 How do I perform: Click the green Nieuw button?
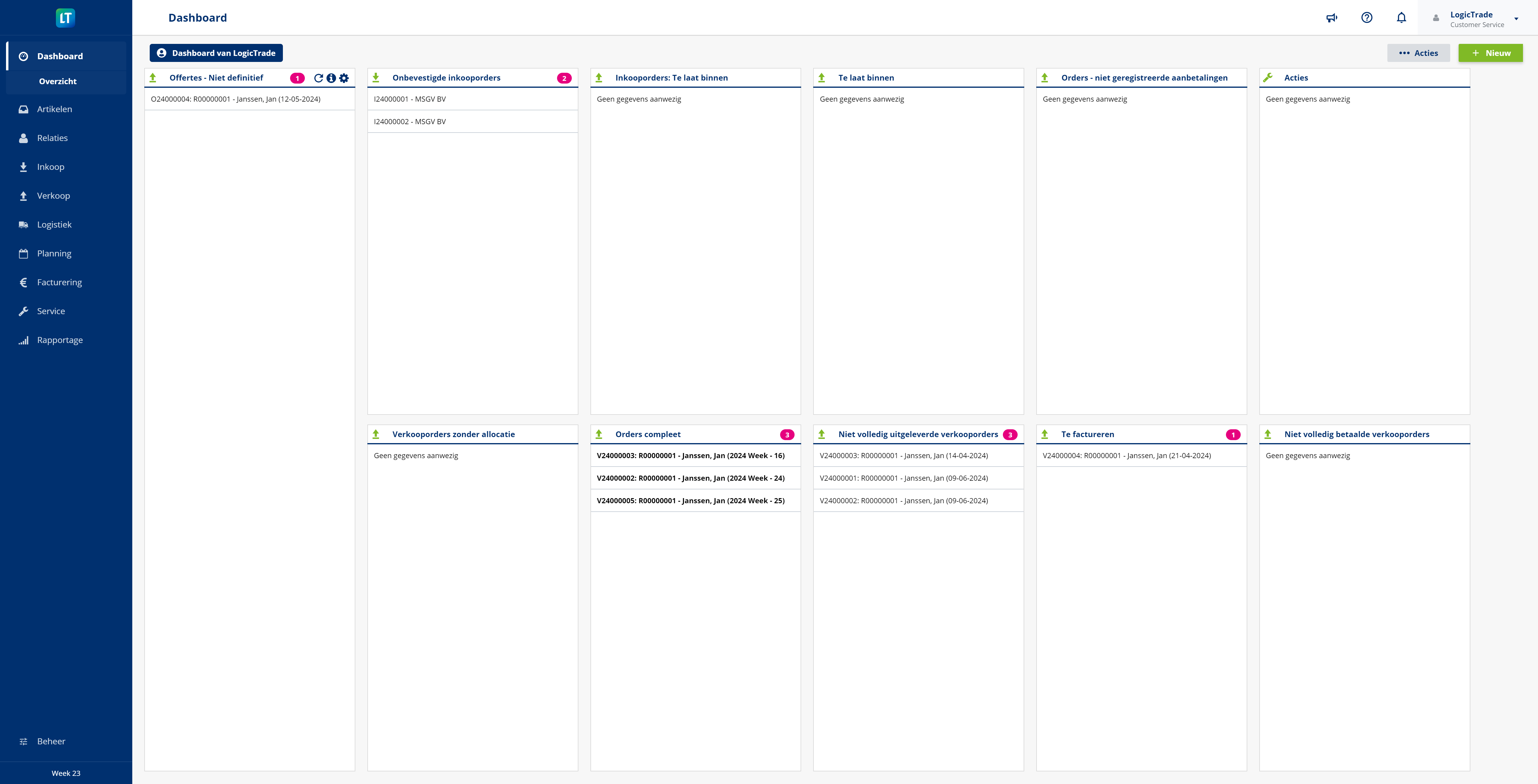1490,53
